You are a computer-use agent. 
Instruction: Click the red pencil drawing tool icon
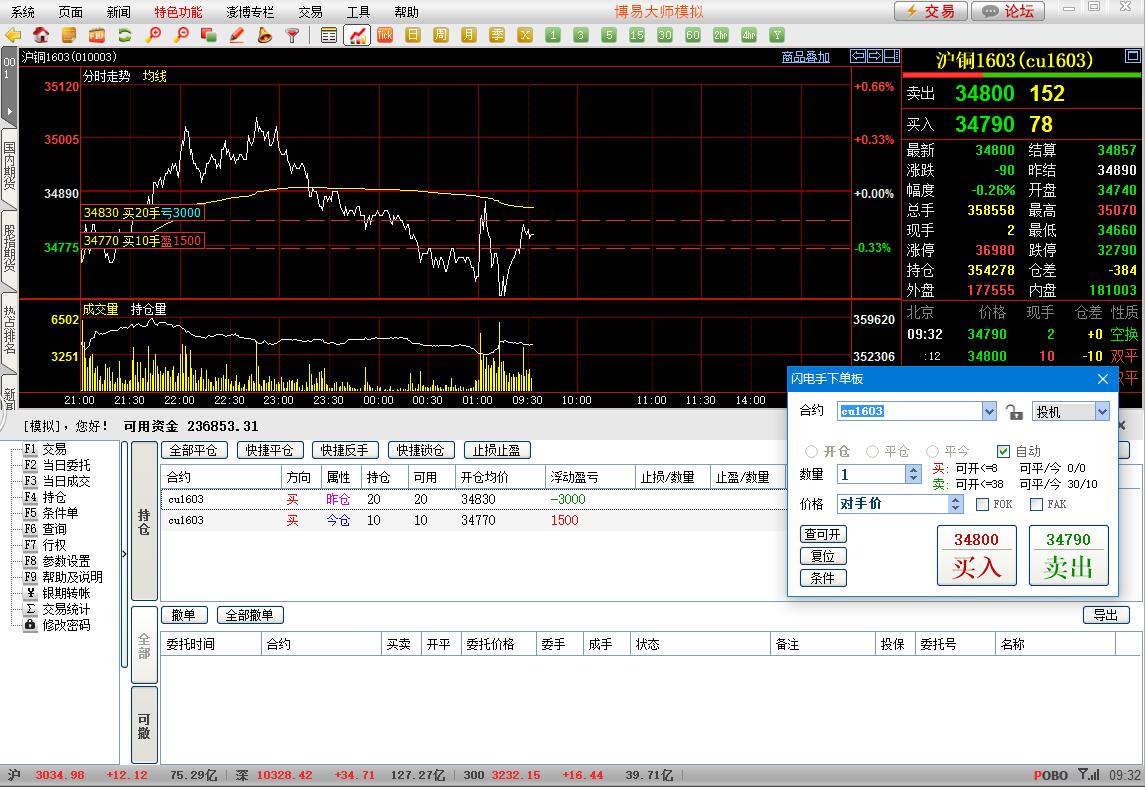(x=237, y=35)
